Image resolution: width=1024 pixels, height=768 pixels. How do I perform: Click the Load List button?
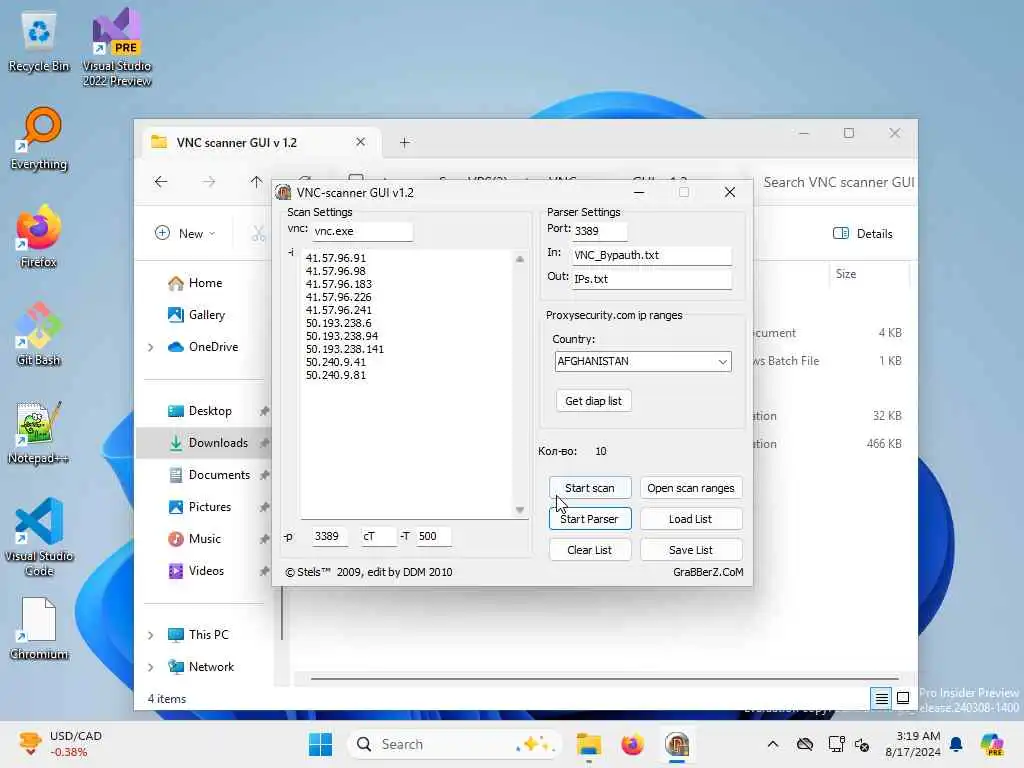pyautogui.click(x=690, y=519)
